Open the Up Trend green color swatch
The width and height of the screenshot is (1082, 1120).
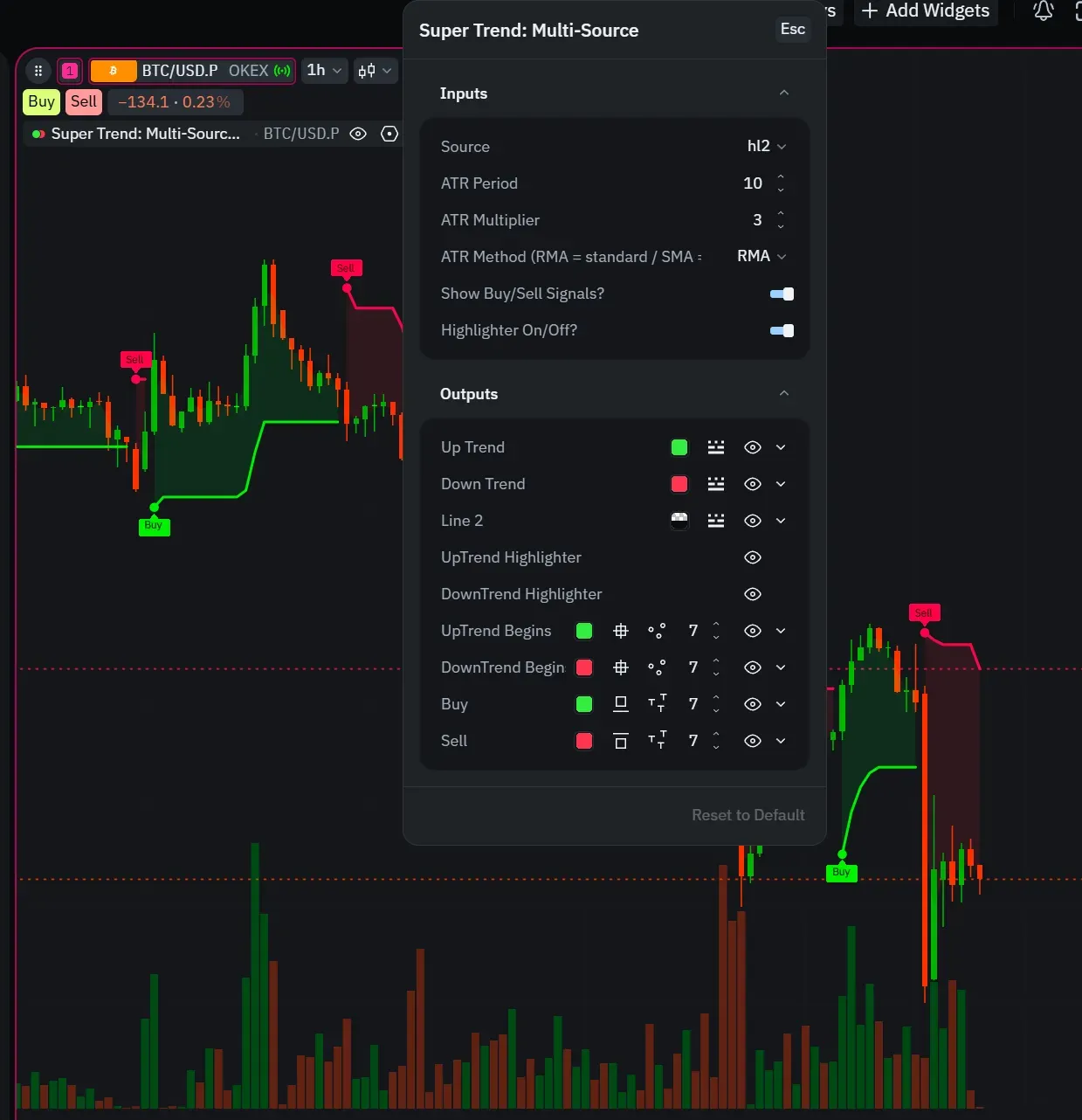pos(679,447)
